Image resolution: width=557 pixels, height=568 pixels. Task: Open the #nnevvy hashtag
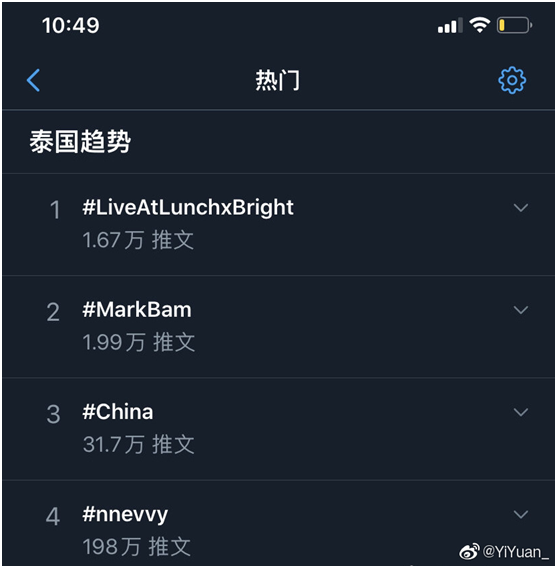tap(125, 515)
